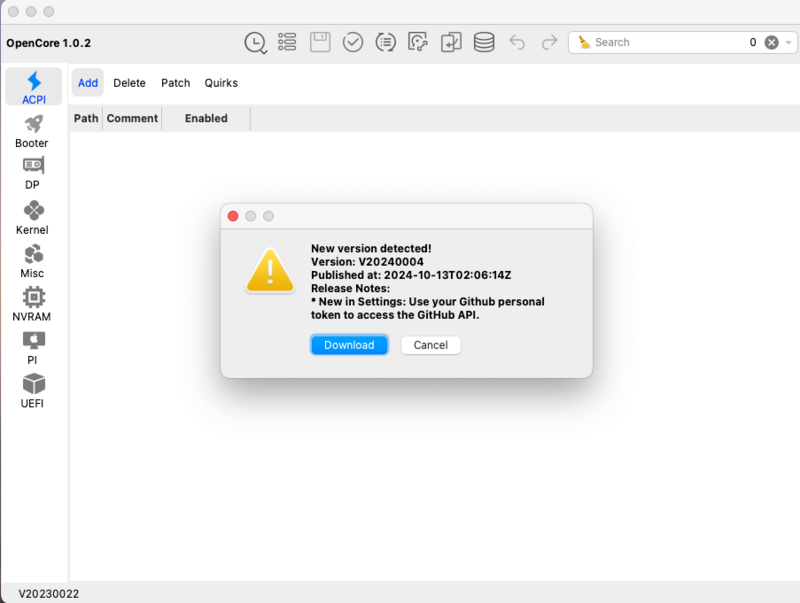Viewport: 800px width, 603px height.
Task: Open the ACPI section in sidebar
Action: point(34,87)
